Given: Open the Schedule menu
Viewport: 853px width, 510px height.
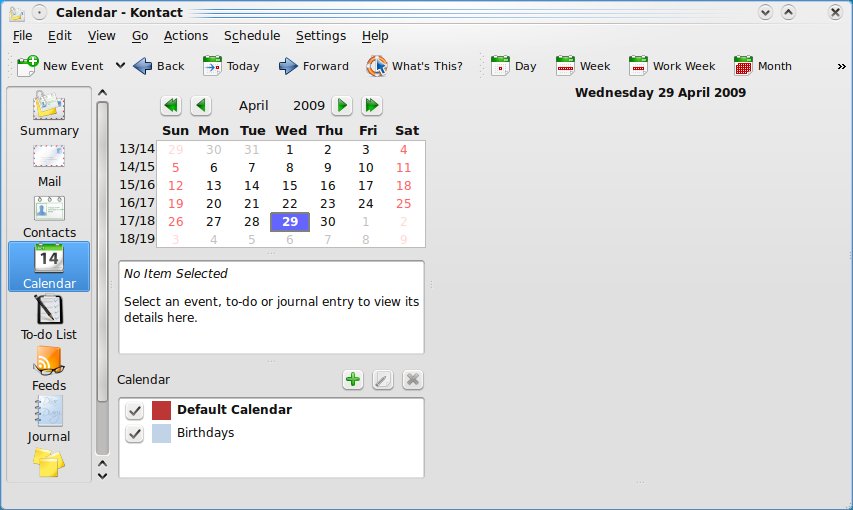Looking at the screenshot, I should (x=252, y=36).
